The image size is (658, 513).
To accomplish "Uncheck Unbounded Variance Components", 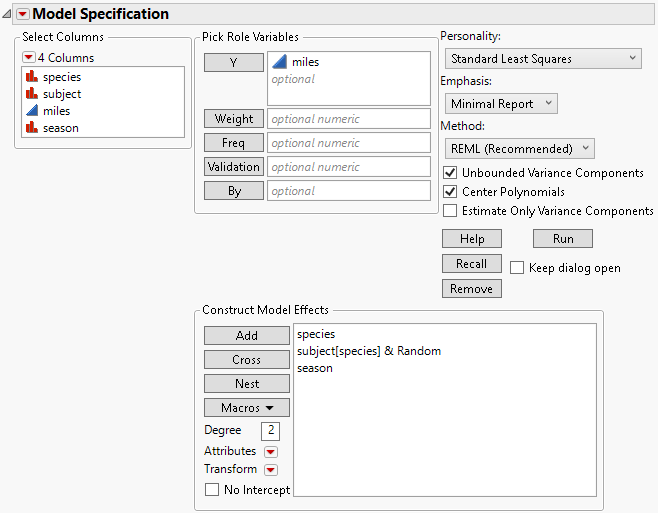I will pyautogui.click(x=450, y=173).
